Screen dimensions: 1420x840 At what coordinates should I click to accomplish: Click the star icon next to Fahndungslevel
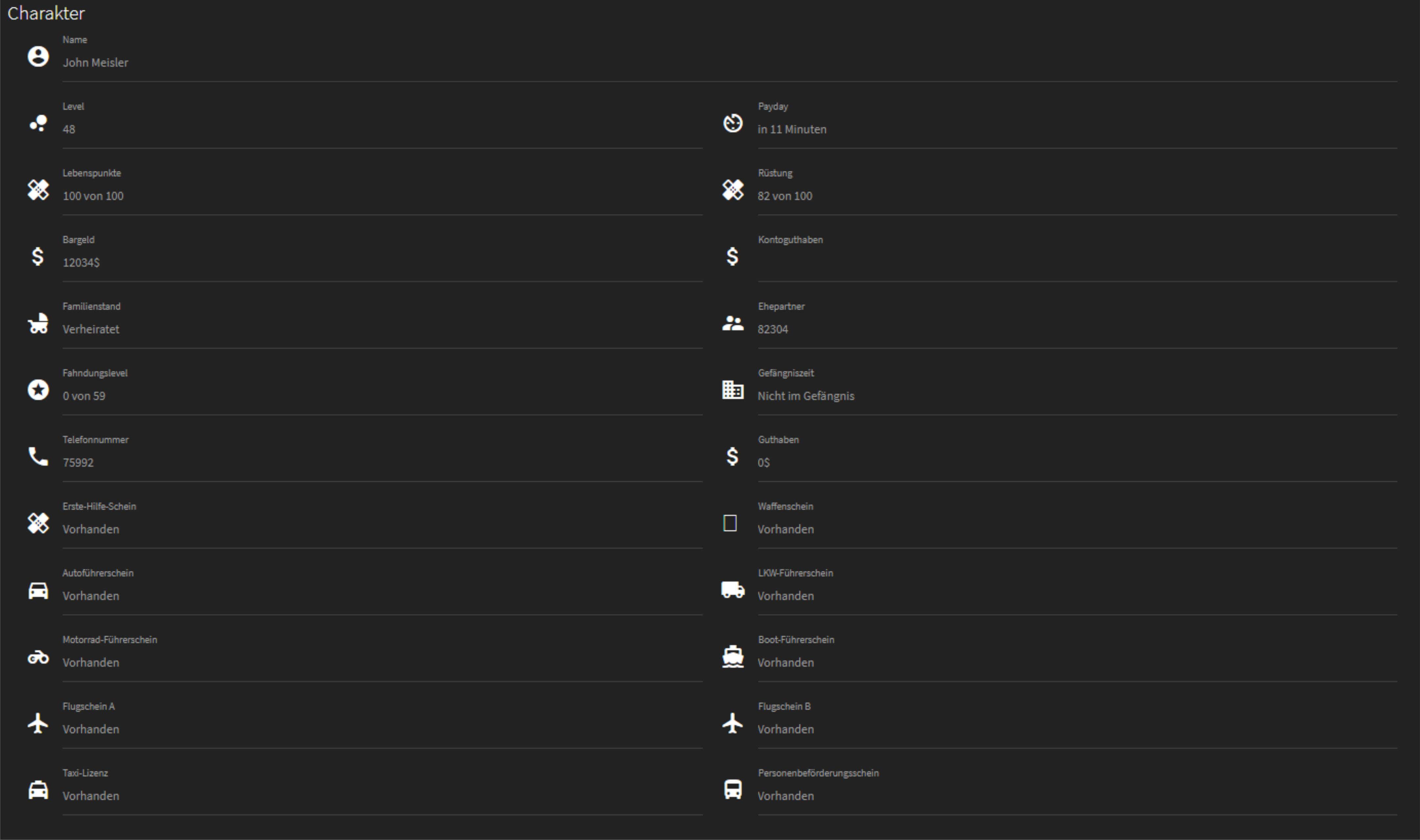click(x=38, y=390)
